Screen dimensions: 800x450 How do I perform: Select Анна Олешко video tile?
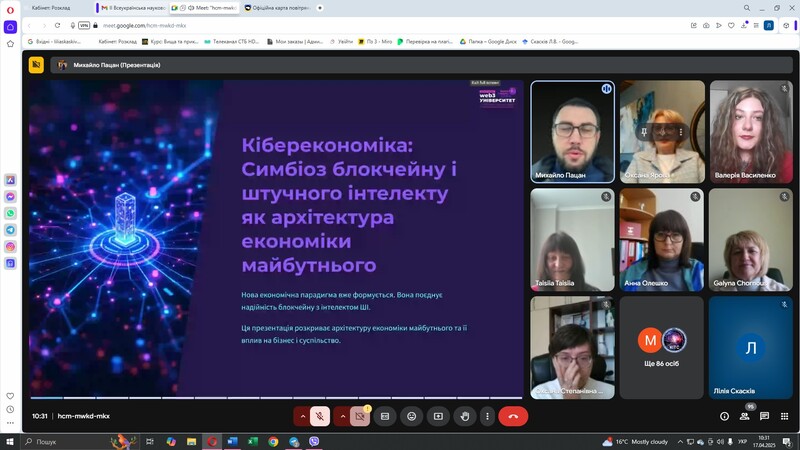[662, 240]
